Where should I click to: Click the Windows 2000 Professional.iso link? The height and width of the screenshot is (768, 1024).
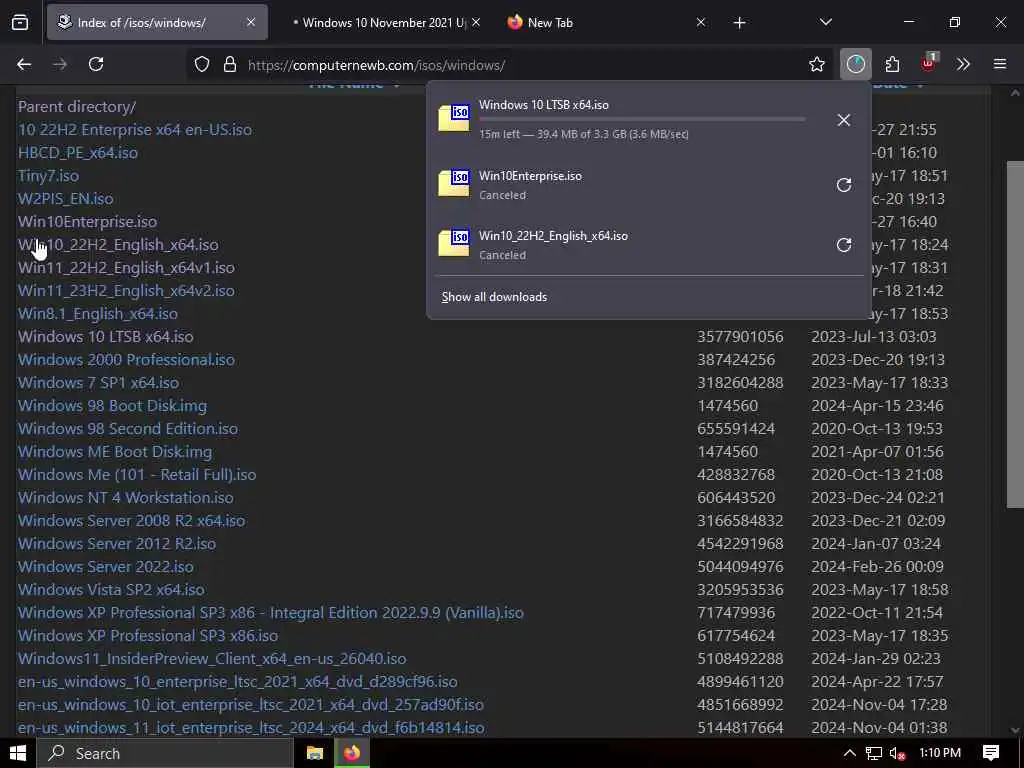(x=126, y=359)
